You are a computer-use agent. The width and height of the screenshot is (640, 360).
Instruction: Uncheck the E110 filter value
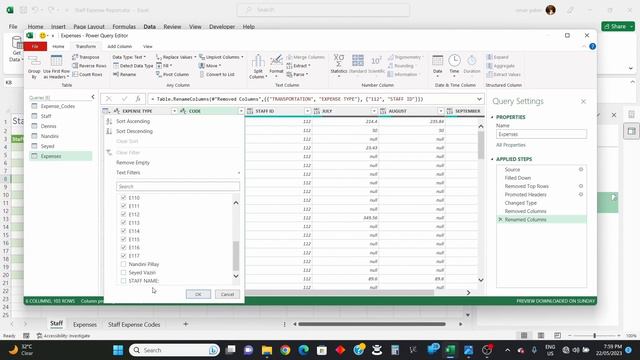tap(124, 198)
